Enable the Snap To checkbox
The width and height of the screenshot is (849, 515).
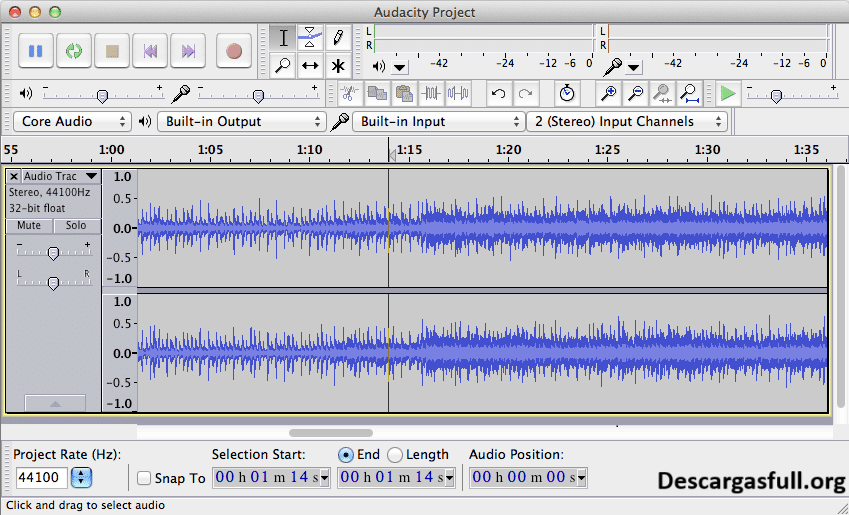145,478
